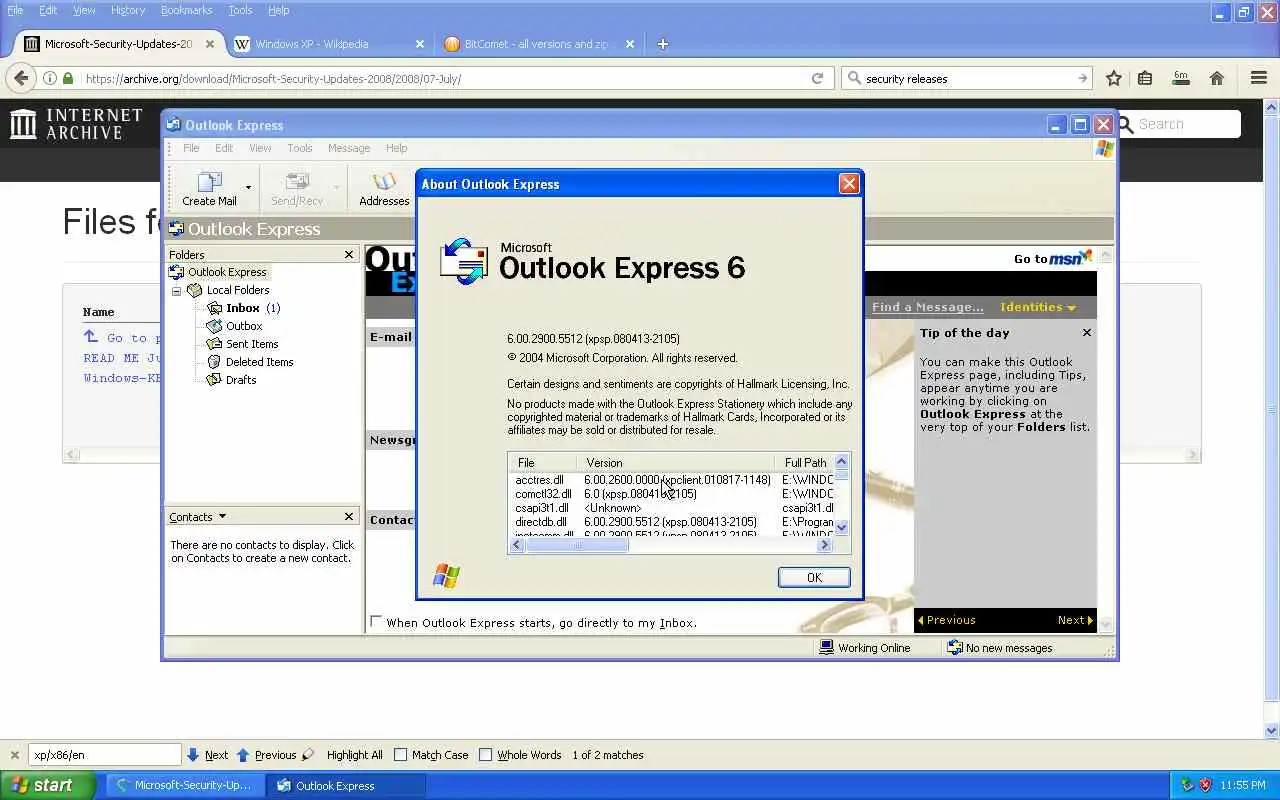Open Outlook Express Edit menu

[x=224, y=148]
